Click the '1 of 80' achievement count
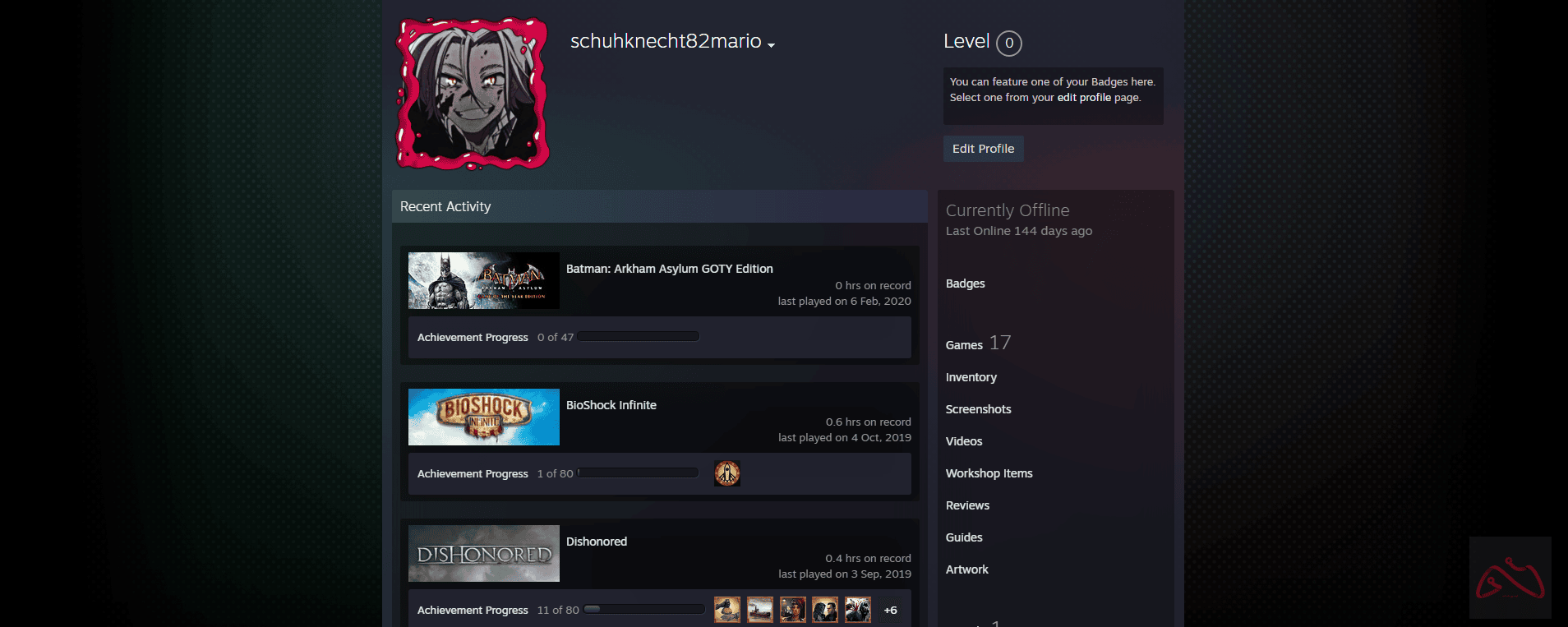The height and width of the screenshot is (627, 1568). [x=556, y=473]
